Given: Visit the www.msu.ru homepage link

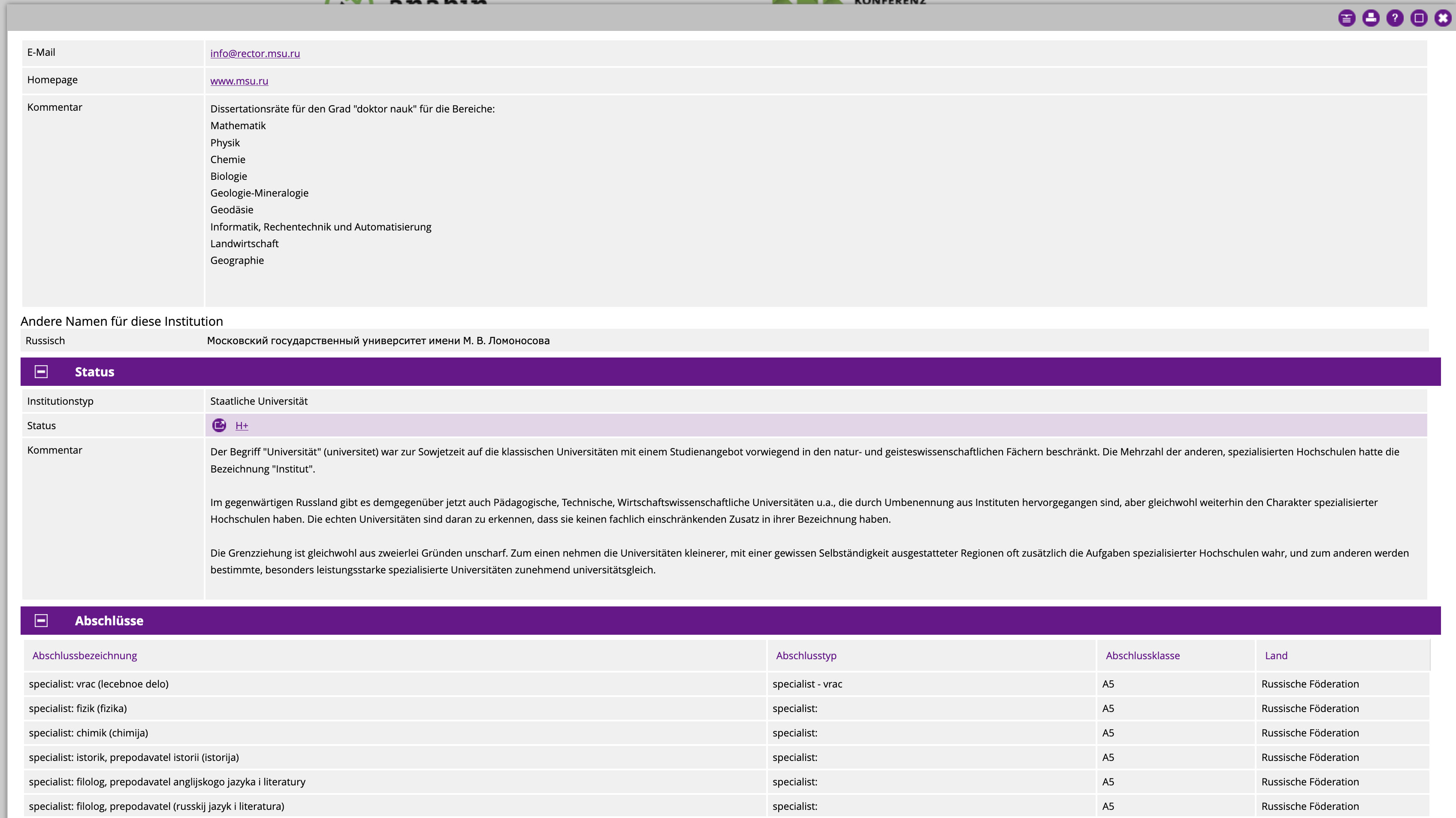Looking at the screenshot, I should (239, 81).
